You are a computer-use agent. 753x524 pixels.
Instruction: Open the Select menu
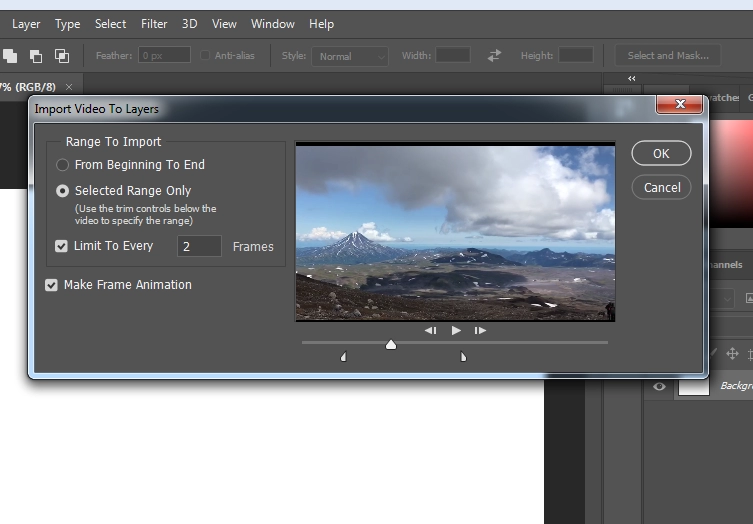(x=110, y=24)
